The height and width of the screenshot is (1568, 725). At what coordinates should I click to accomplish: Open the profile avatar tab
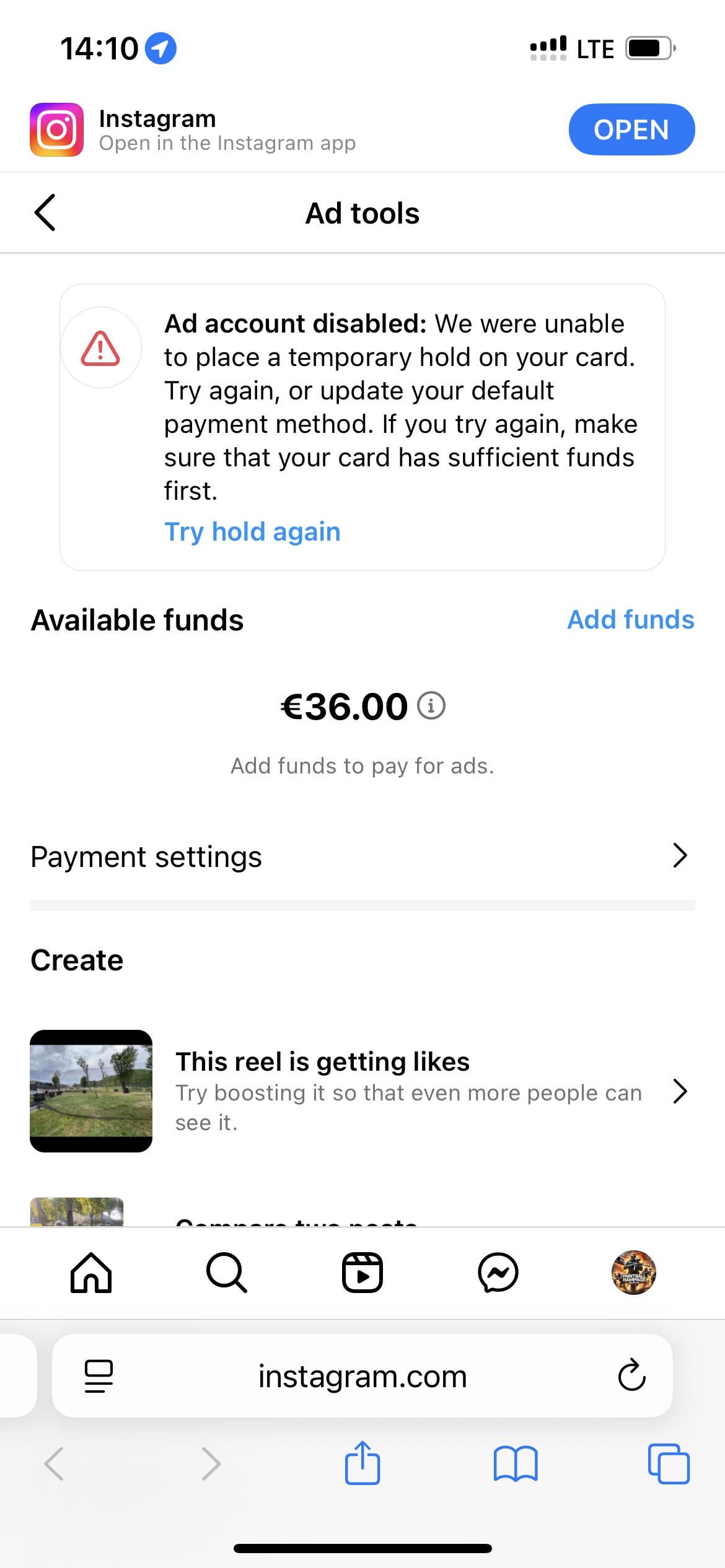(x=633, y=1273)
